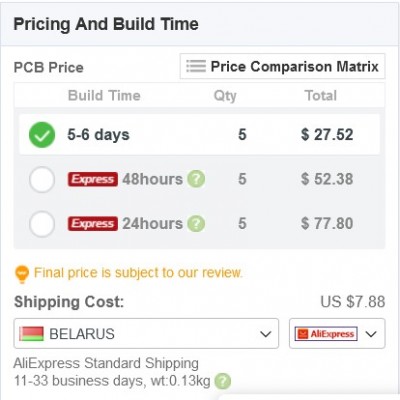Click Express badge on 24hours row
The height and width of the screenshot is (400, 400).
click(x=93, y=223)
